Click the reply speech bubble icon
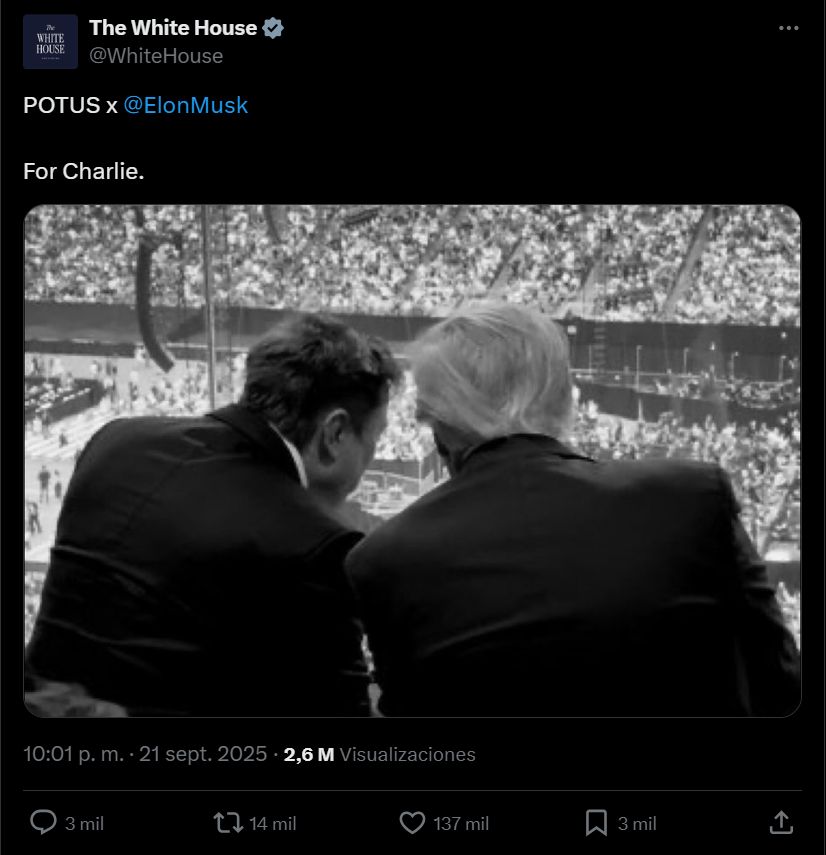The height and width of the screenshot is (855, 826). (40, 823)
